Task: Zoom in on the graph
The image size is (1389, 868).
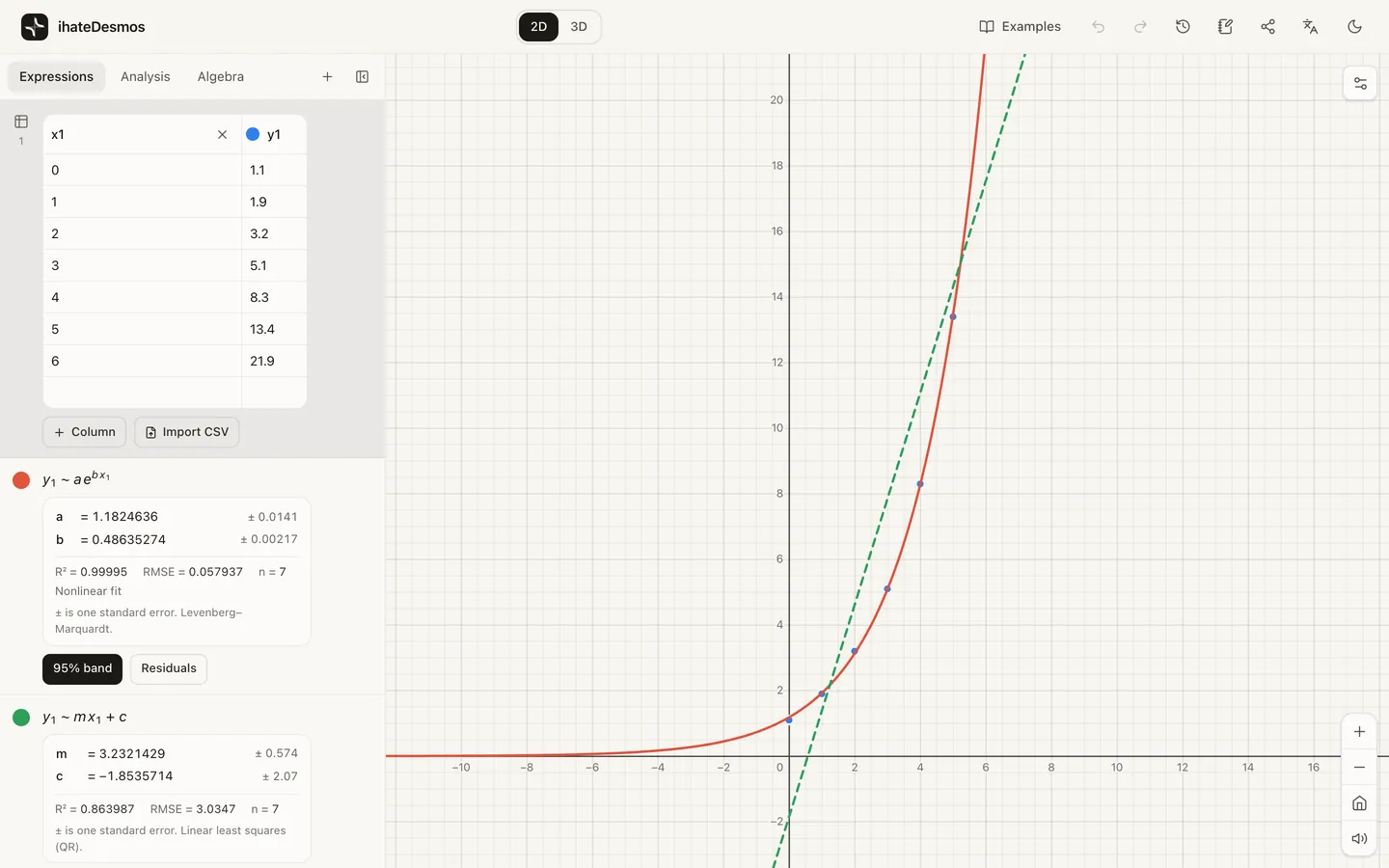Action: point(1359,732)
